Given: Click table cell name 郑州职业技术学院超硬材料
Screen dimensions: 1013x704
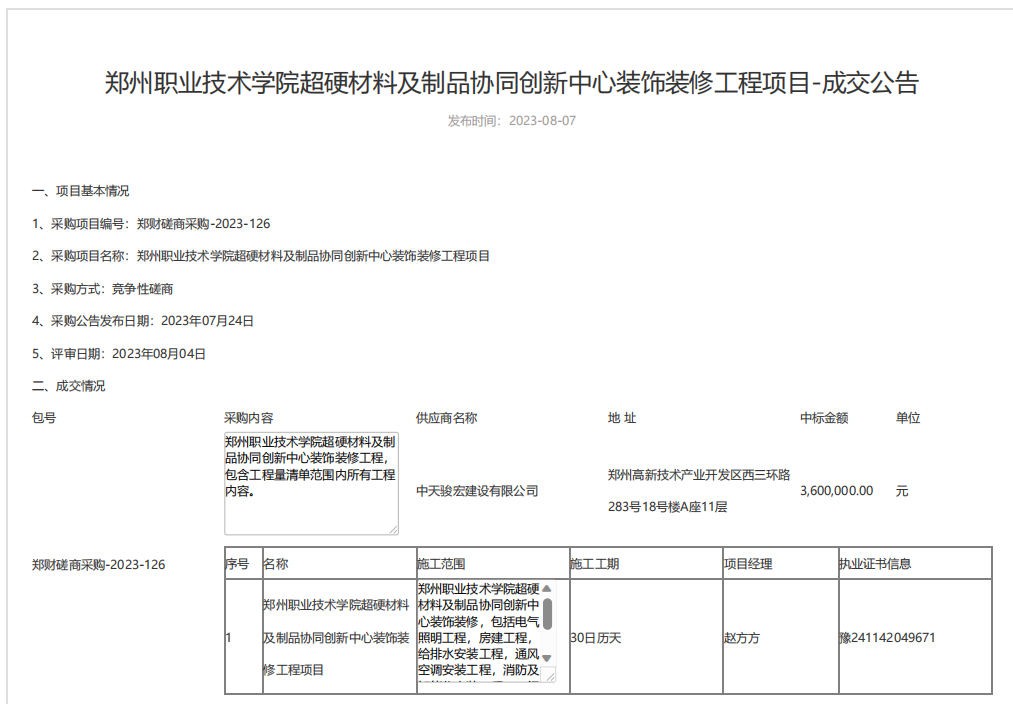Looking at the screenshot, I should (336, 605).
